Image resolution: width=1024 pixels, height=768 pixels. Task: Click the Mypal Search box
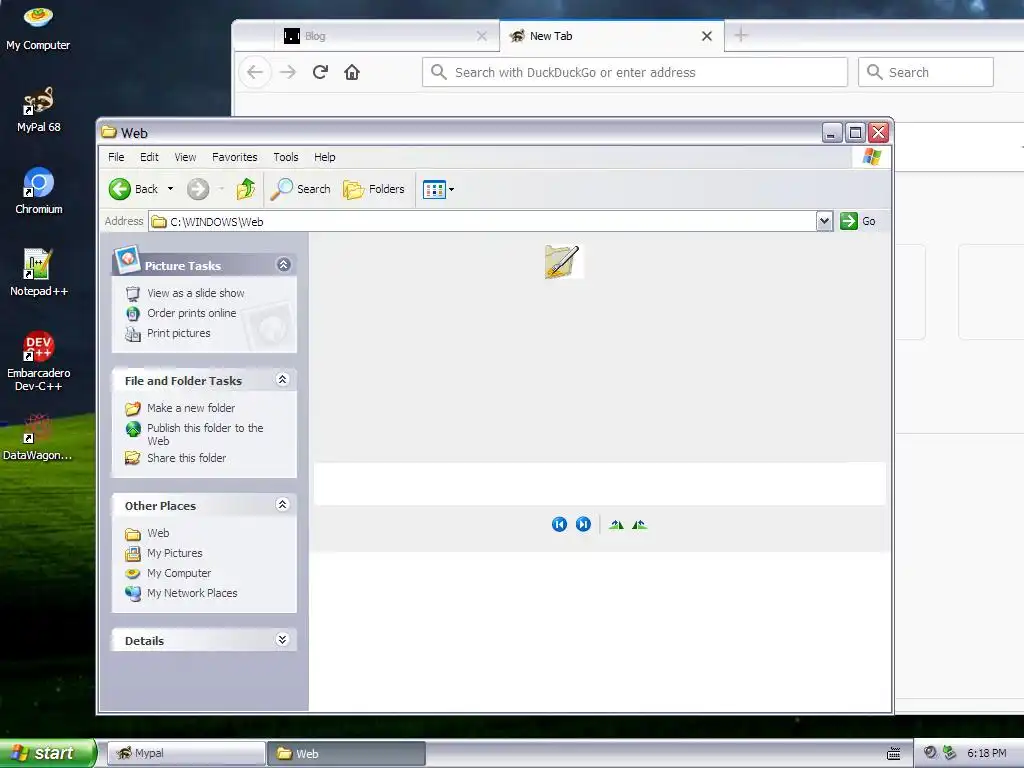pos(926,72)
